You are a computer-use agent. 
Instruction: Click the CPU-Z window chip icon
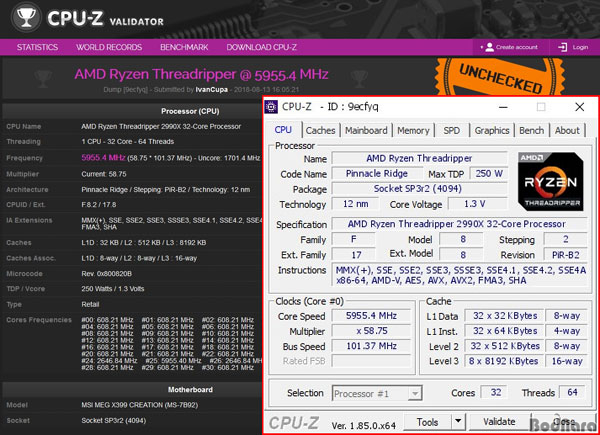271,107
